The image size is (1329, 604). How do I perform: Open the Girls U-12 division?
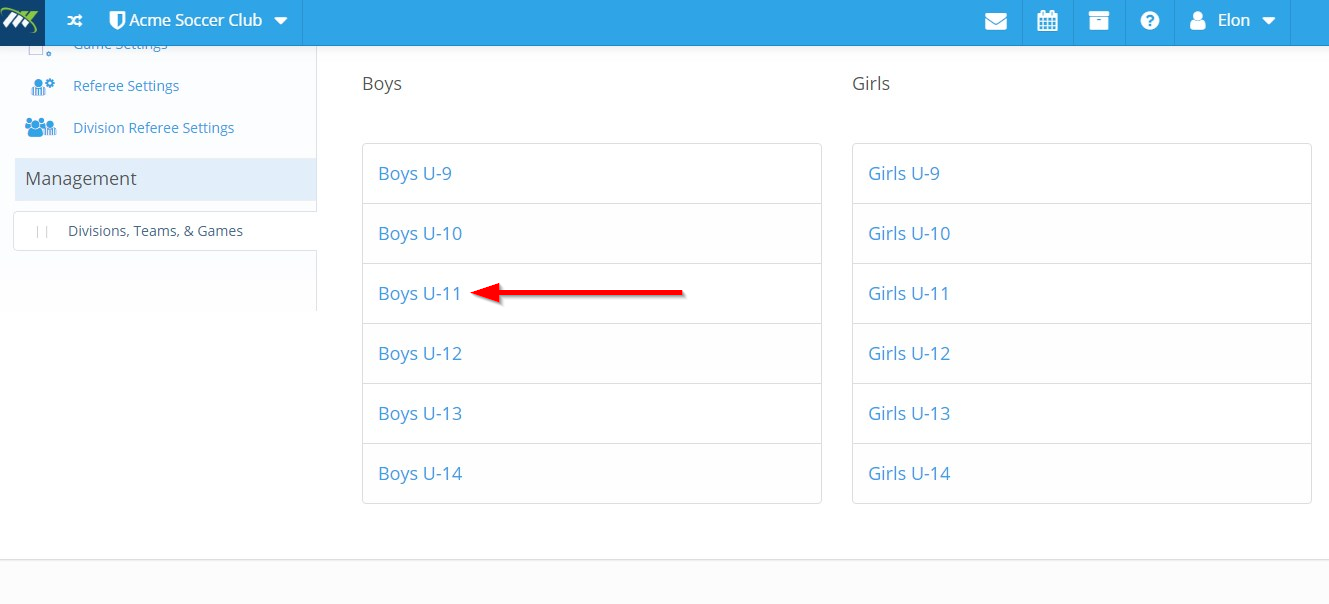[x=909, y=354]
